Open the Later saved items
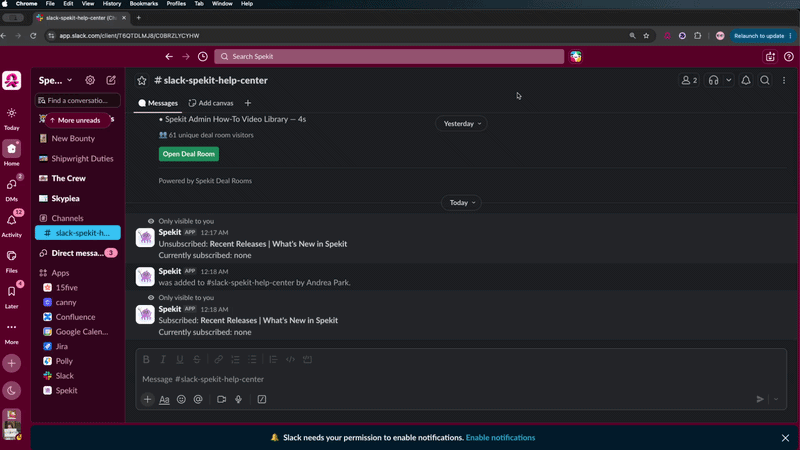Screen dimensions: 800x450 (x=11, y=296)
